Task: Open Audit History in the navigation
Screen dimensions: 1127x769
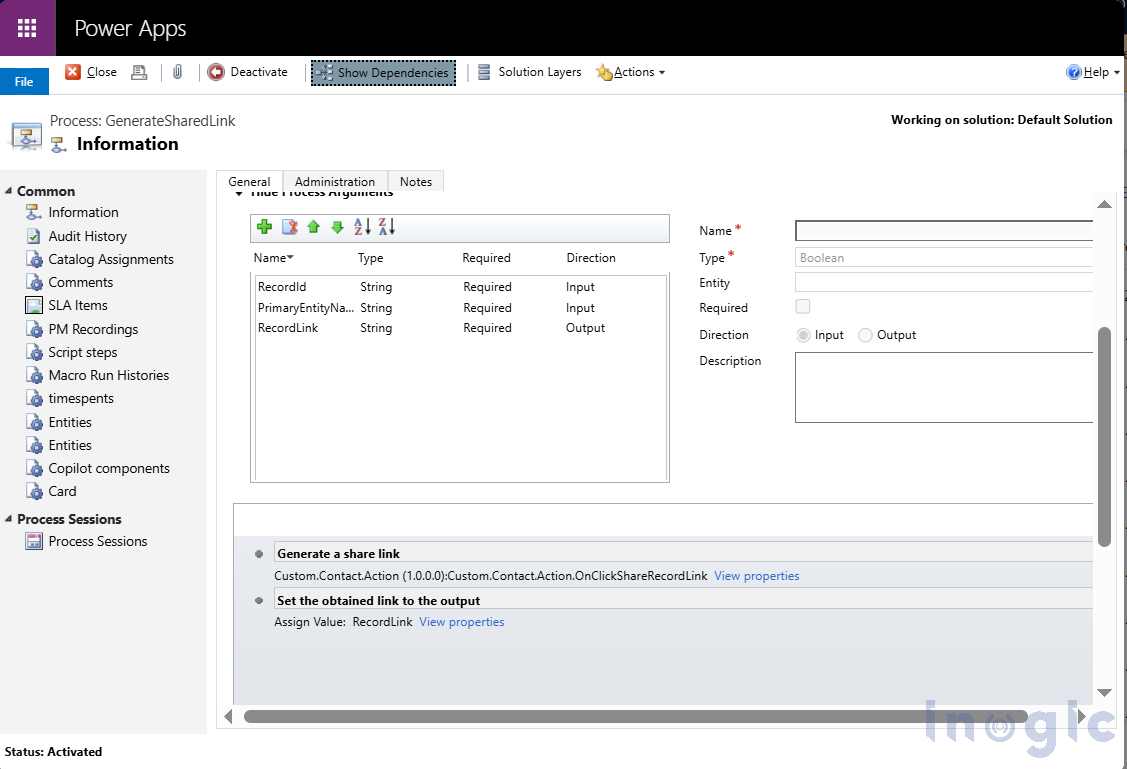Action: point(88,236)
